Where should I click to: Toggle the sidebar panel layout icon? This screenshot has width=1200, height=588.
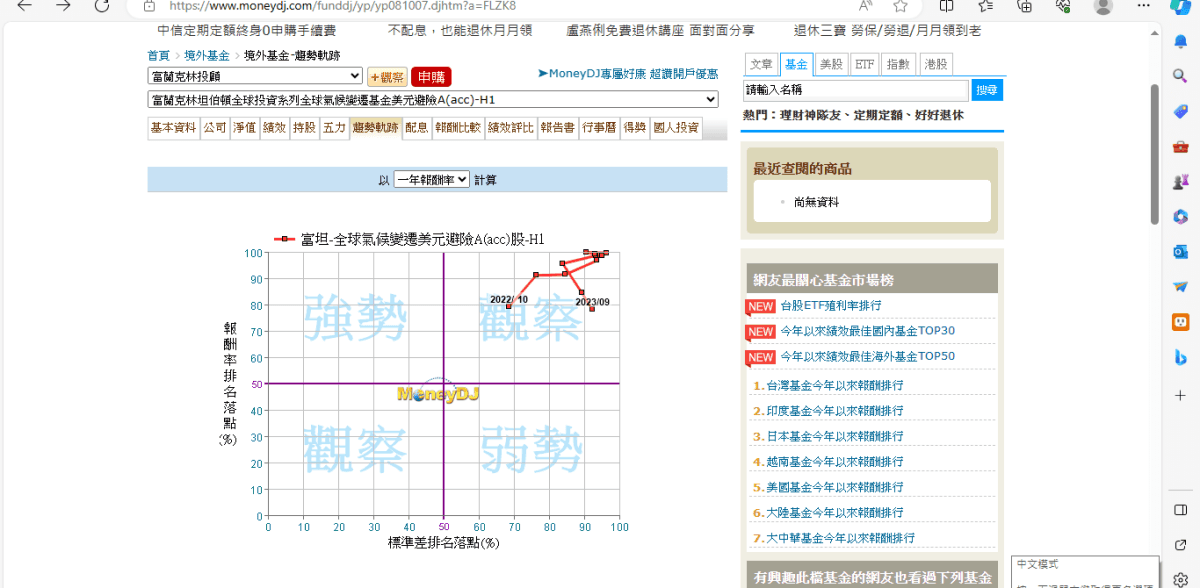click(1180, 510)
